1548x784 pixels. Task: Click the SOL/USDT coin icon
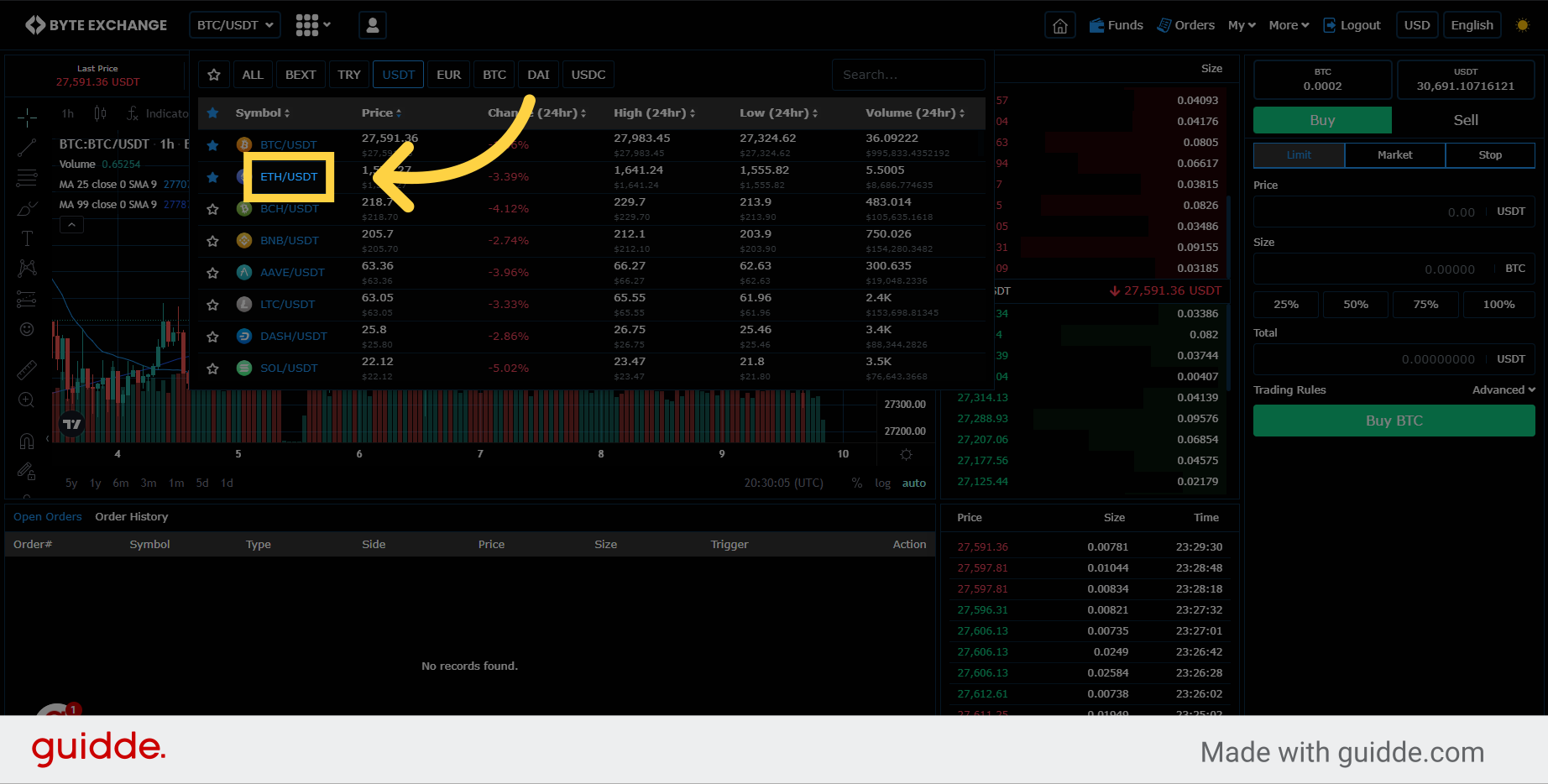tap(244, 368)
